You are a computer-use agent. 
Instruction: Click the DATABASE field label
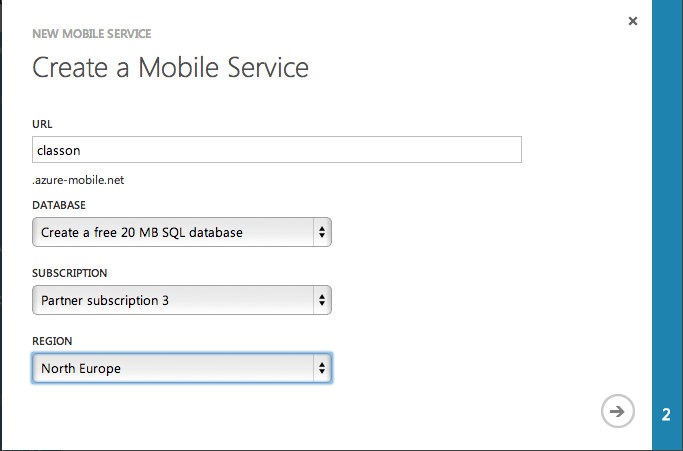(61, 205)
